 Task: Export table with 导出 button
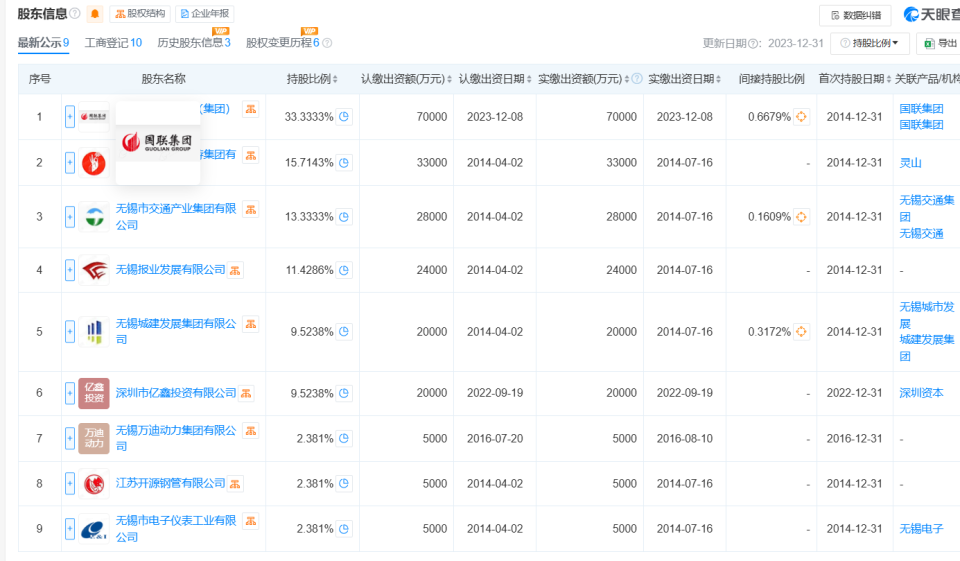(x=940, y=43)
